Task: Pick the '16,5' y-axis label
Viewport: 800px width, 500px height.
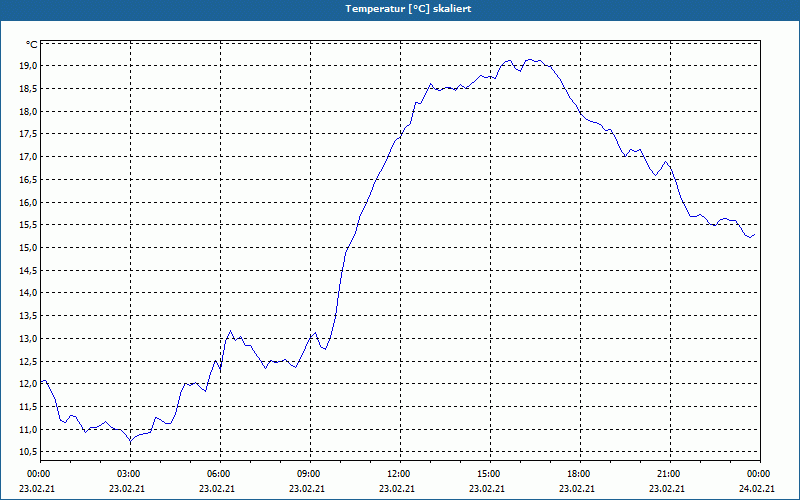Action: click(x=29, y=180)
